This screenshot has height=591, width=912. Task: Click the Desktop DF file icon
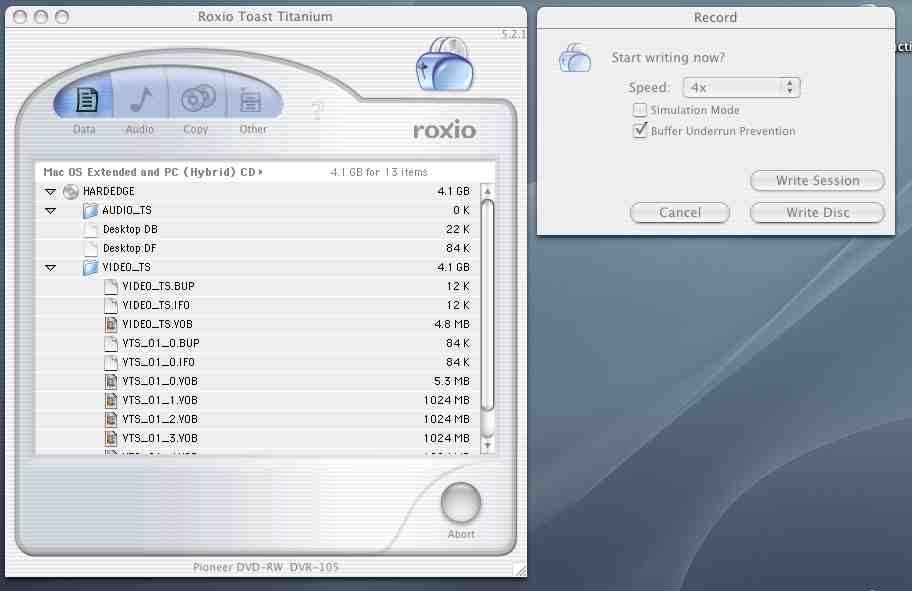[x=90, y=248]
